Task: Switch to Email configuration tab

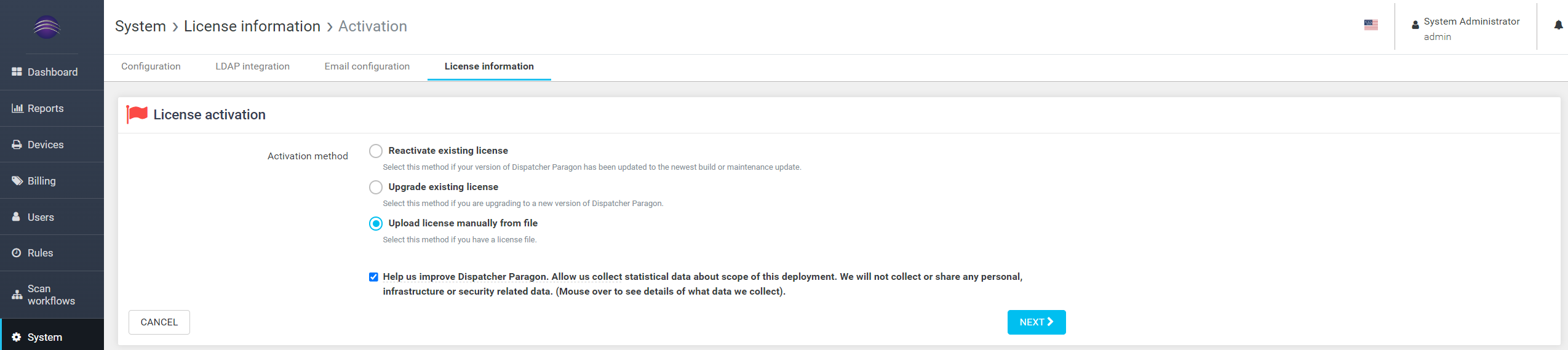Action: (367, 66)
